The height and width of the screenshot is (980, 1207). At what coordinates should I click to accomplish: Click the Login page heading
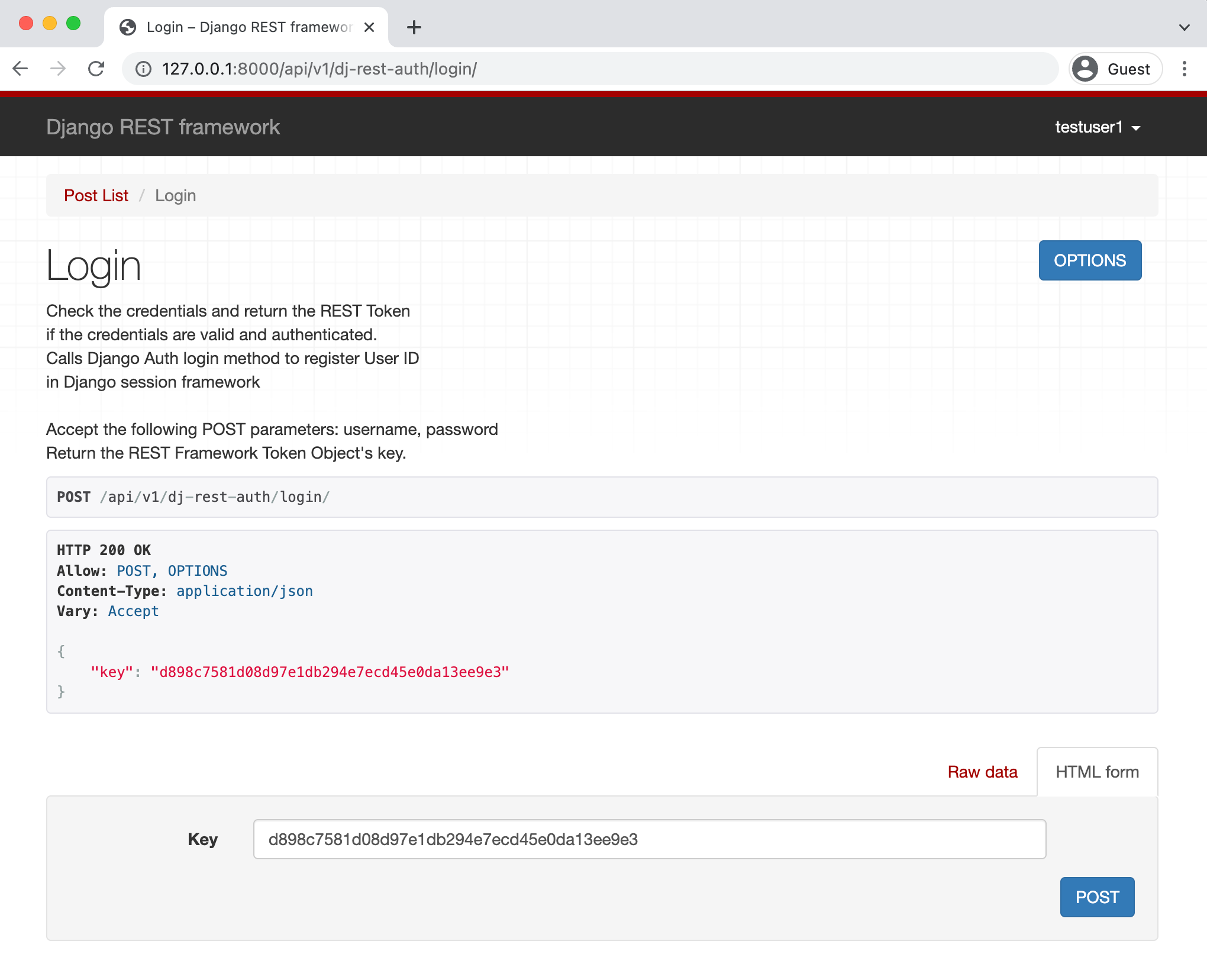pyautogui.click(x=93, y=266)
